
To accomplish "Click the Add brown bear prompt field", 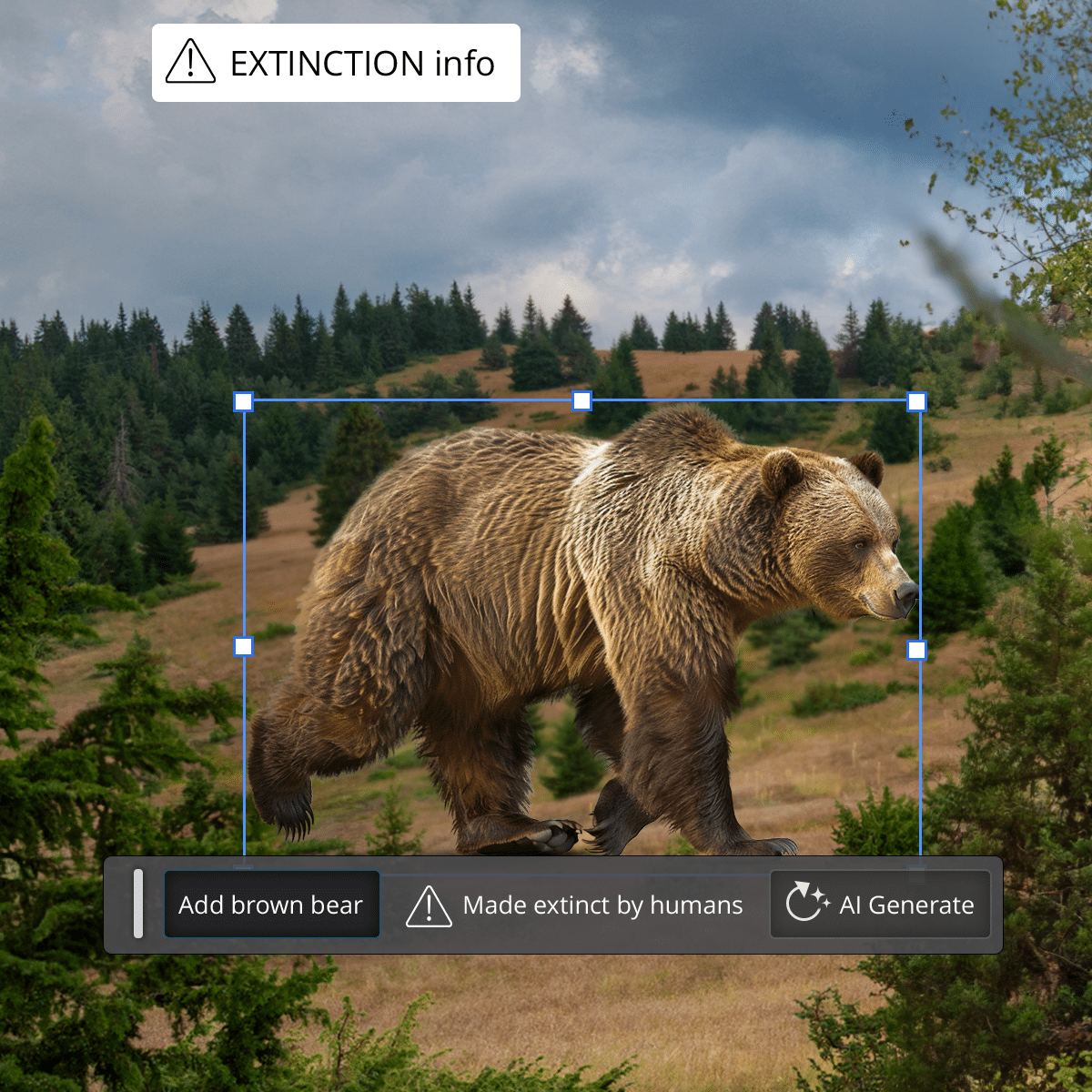I will click(271, 905).
